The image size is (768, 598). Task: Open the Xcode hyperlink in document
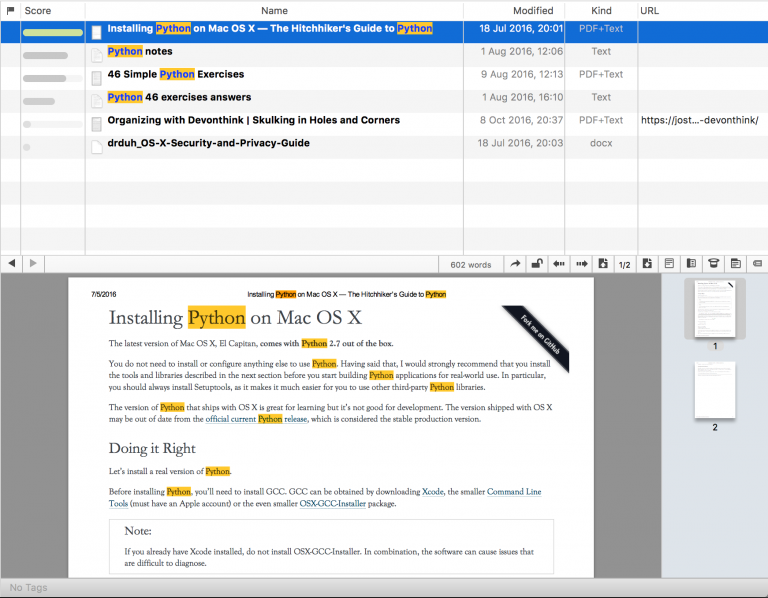[432, 492]
